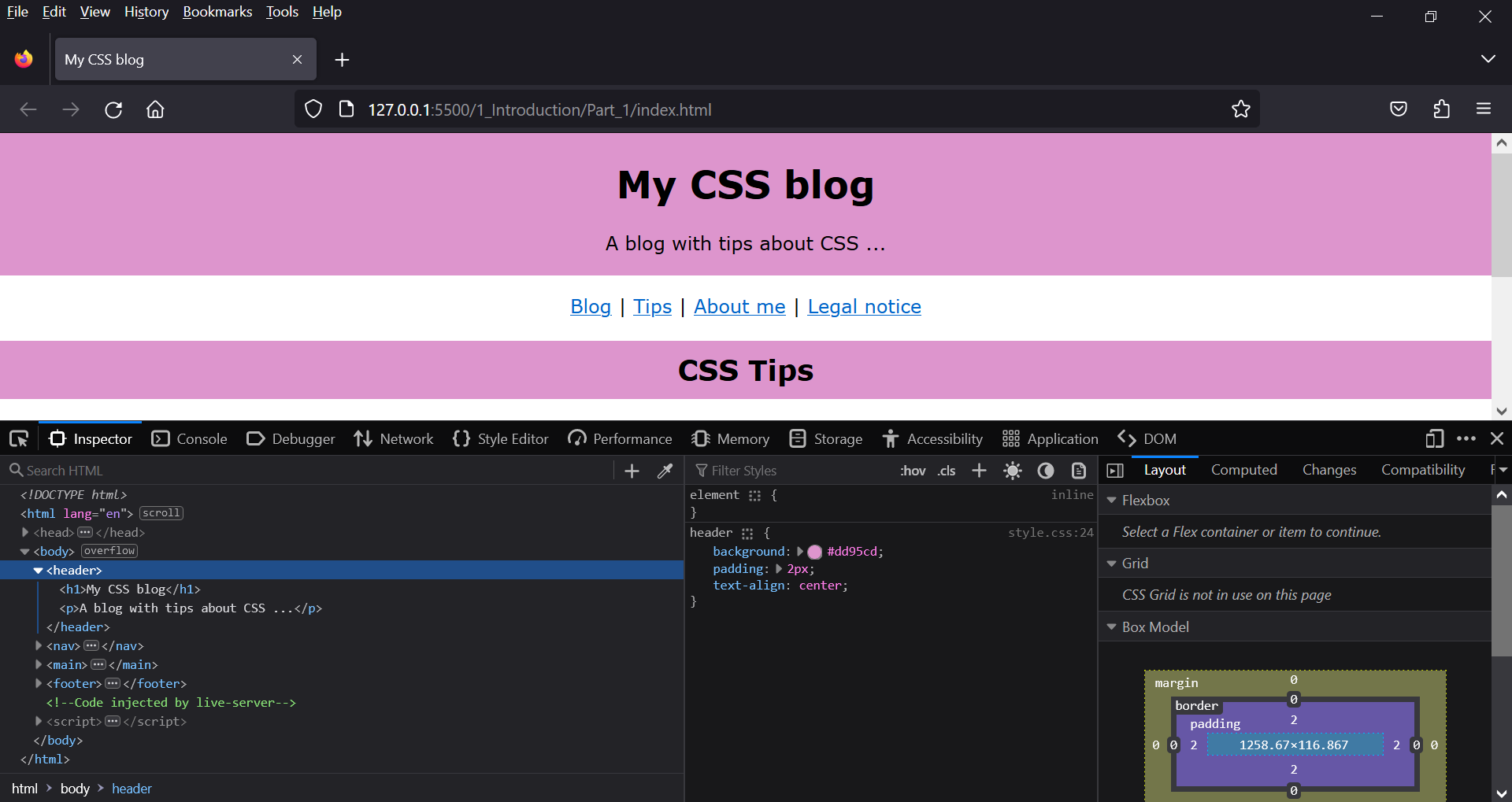Open DevTools customization ellipsis menu

coord(1466,438)
